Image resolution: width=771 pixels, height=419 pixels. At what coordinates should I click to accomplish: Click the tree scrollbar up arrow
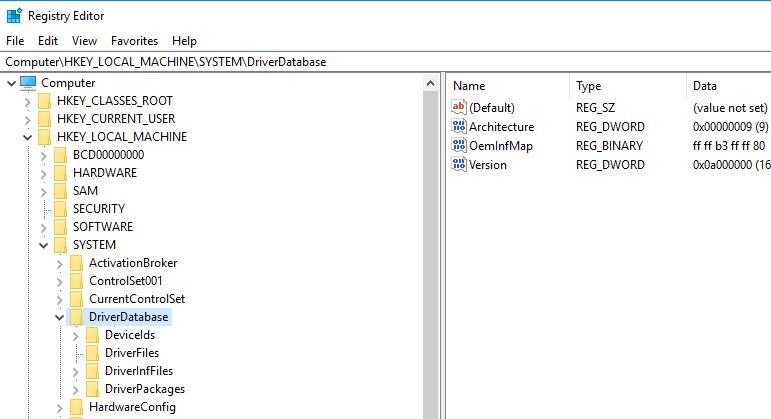(431, 84)
